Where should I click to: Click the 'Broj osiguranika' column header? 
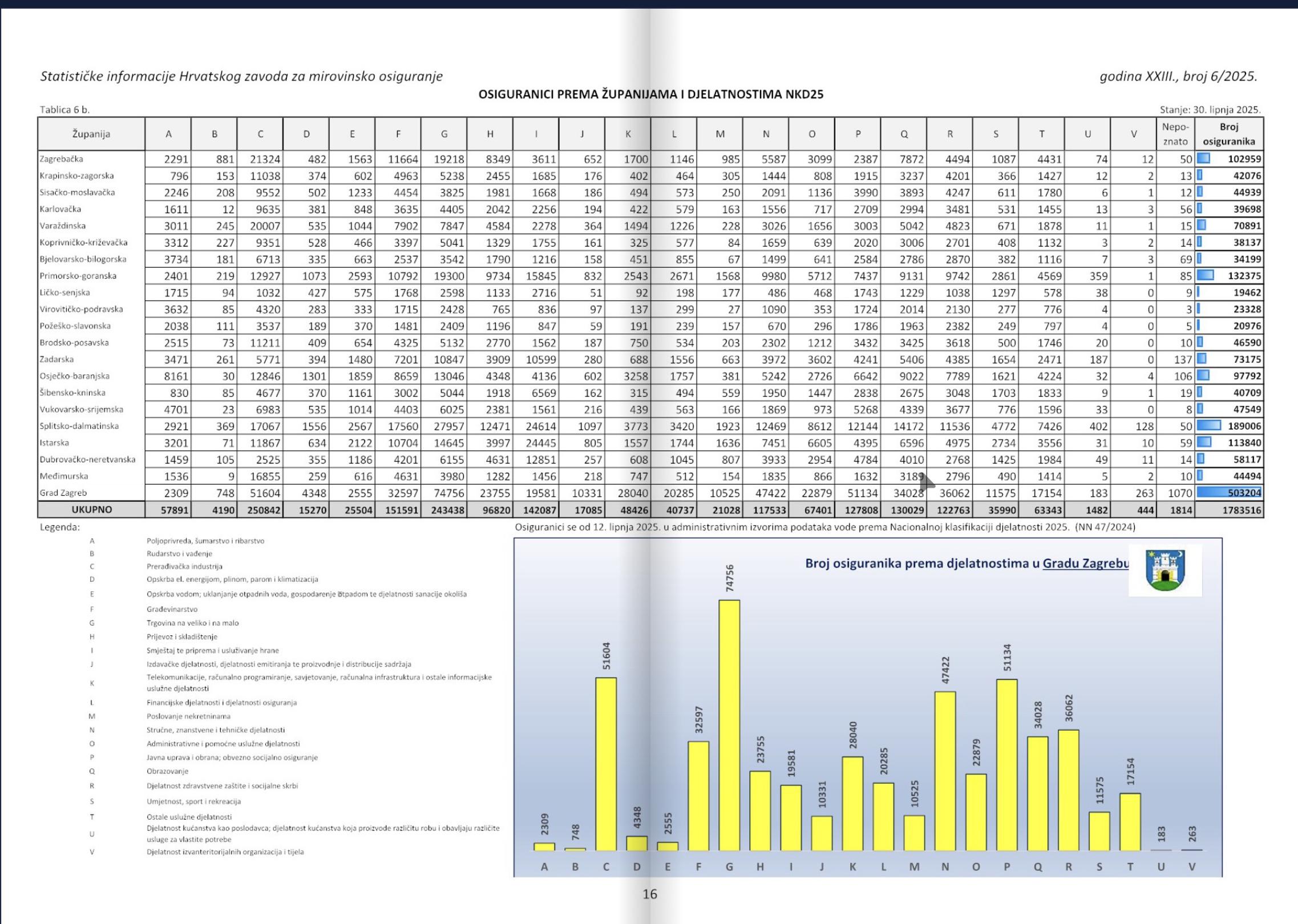click(x=1229, y=134)
